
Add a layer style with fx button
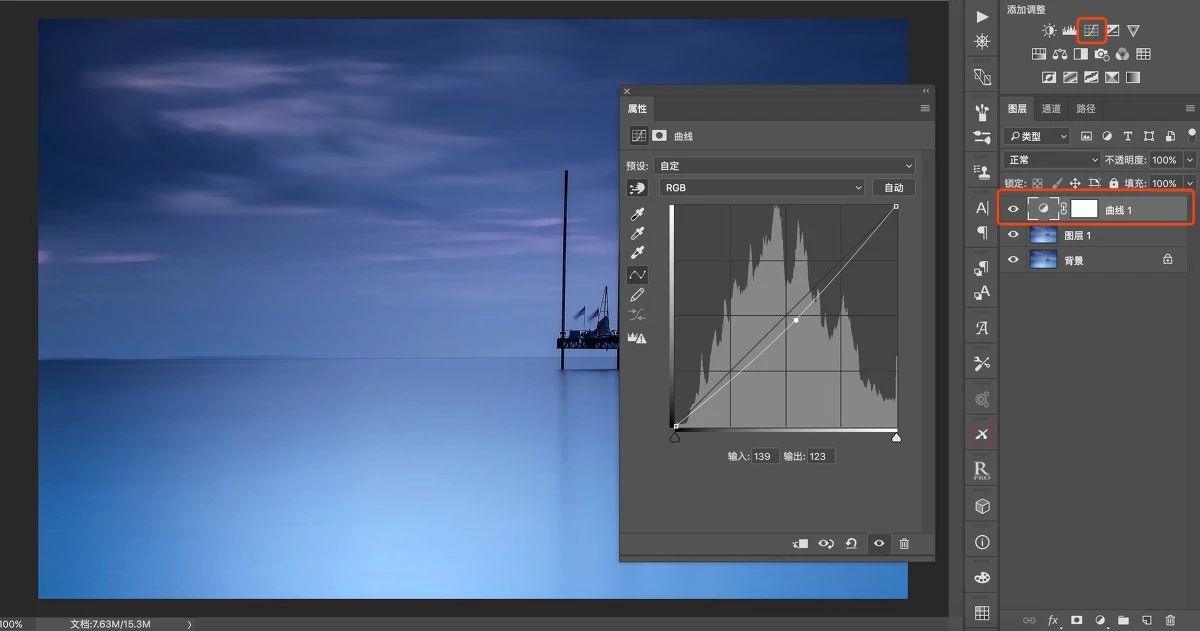tap(1053, 620)
